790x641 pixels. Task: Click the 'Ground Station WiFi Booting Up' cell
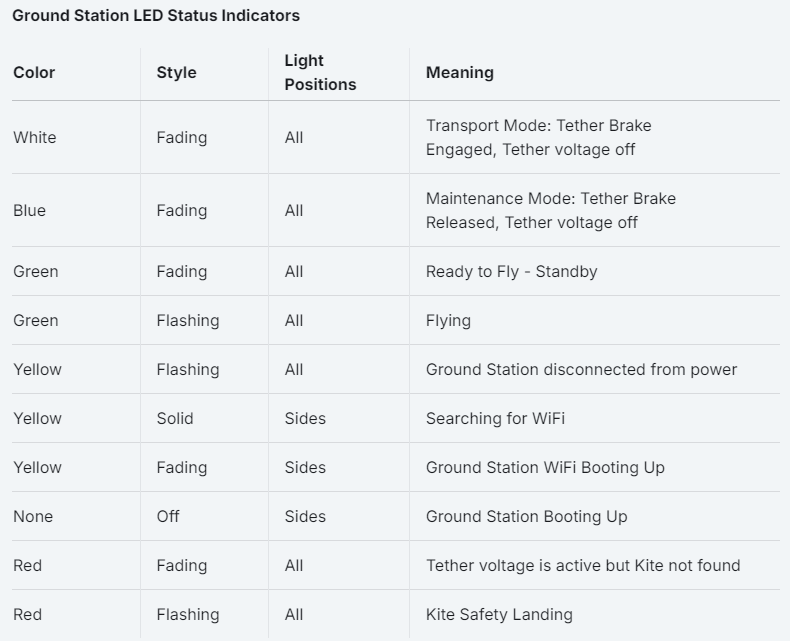(545, 467)
